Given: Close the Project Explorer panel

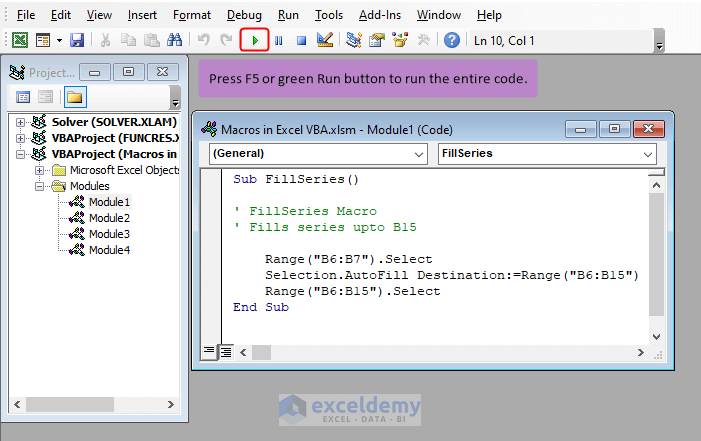Looking at the screenshot, I should pos(163,72).
